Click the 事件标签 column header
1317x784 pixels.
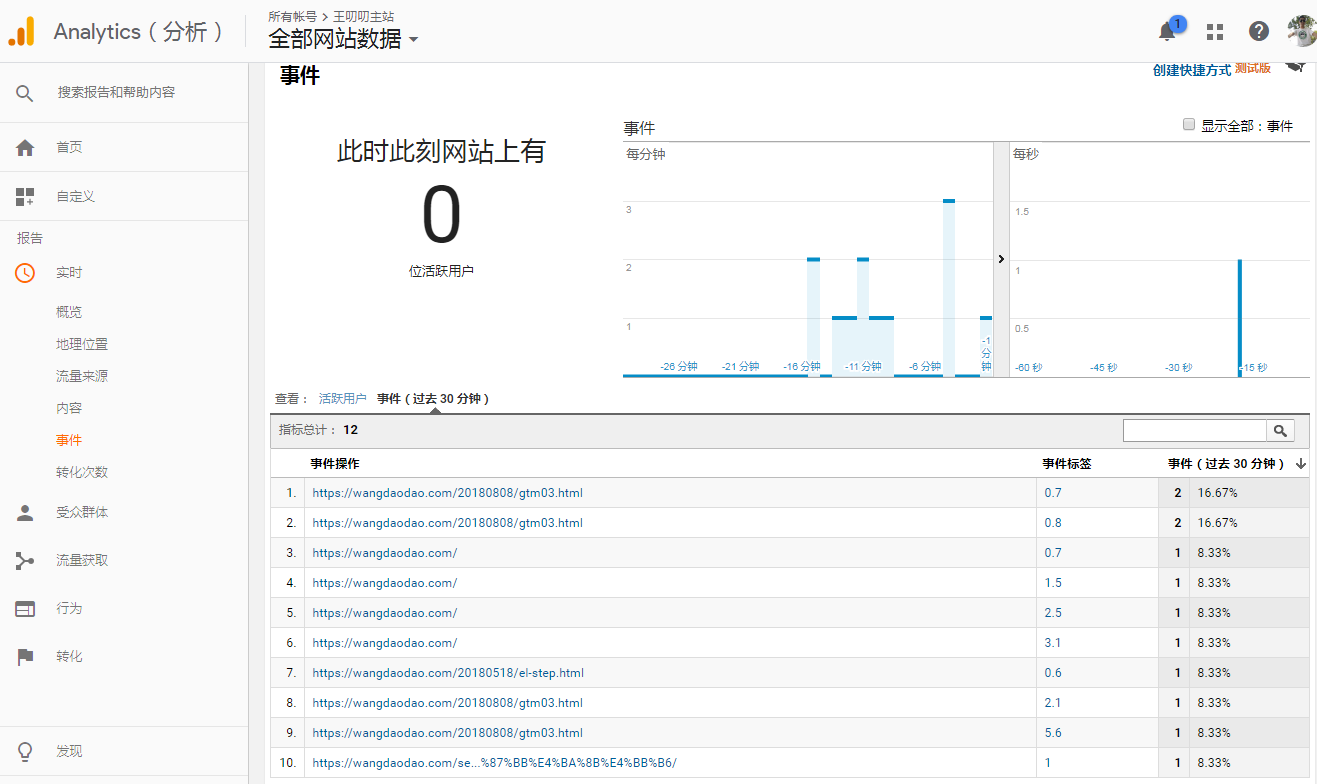[1067, 464]
